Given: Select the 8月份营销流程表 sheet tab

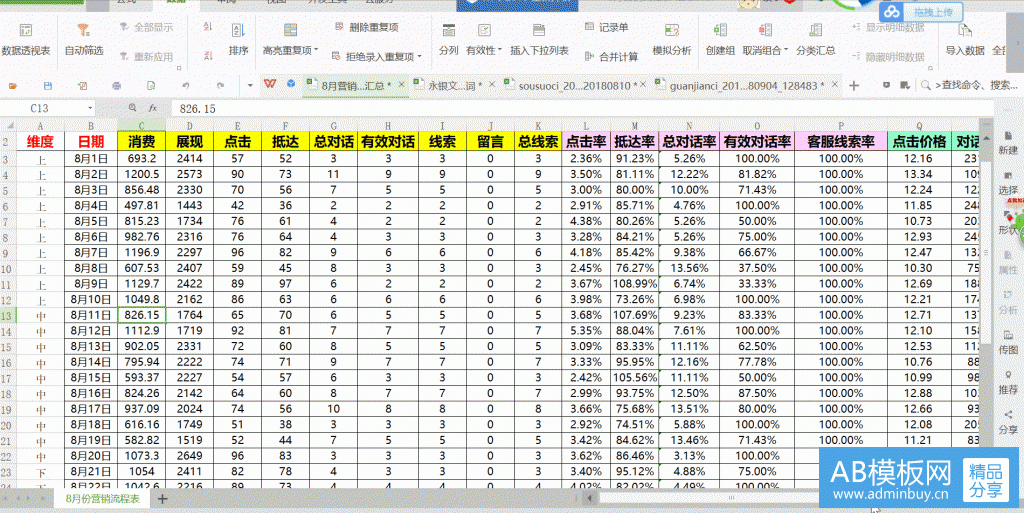Looking at the screenshot, I should pyautogui.click(x=103, y=499).
